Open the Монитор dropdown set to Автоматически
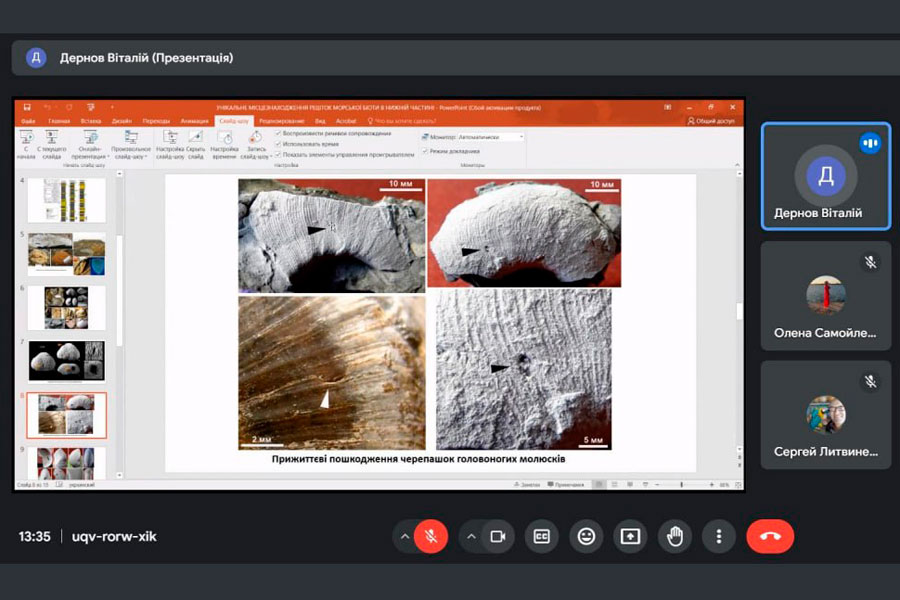 (x=490, y=137)
